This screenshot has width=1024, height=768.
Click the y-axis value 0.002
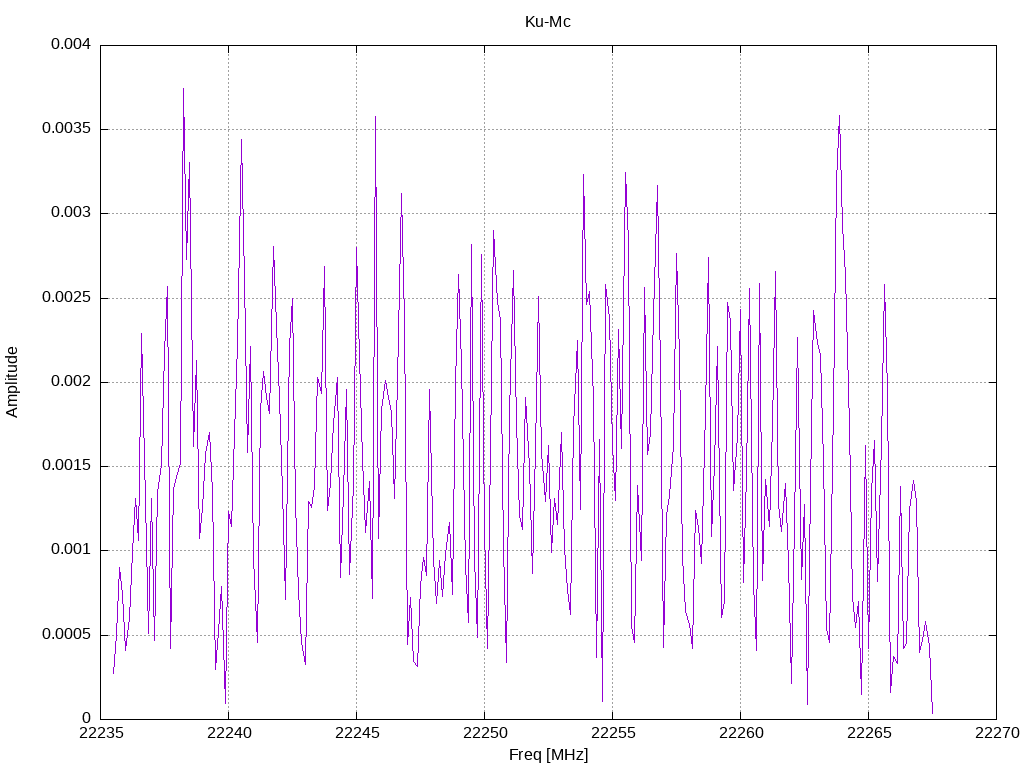tap(71, 381)
